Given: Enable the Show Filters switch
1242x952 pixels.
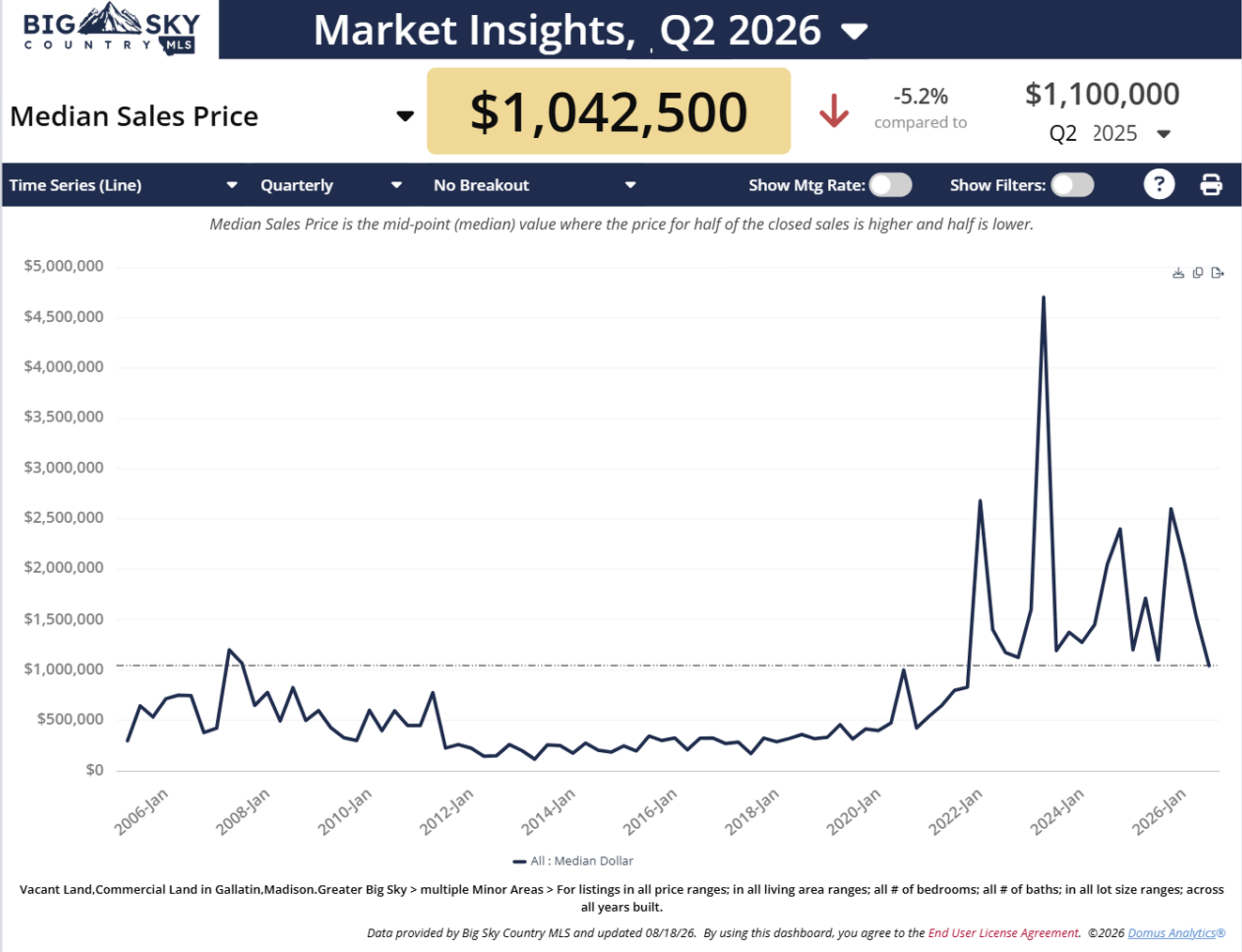Looking at the screenshot, I should [x=1072, y=185].
